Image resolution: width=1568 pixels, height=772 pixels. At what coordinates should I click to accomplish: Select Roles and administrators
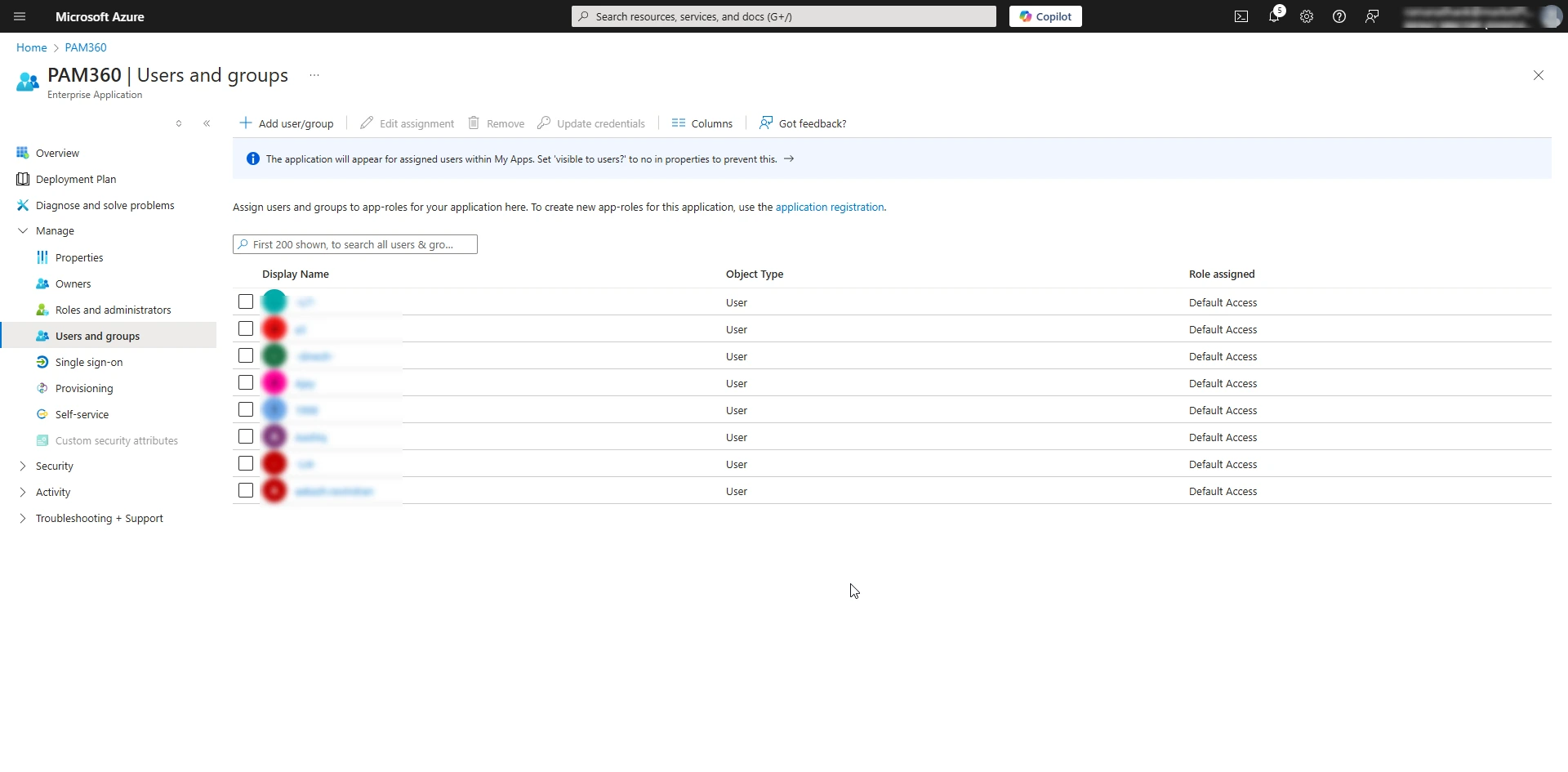tap(114, 310)
